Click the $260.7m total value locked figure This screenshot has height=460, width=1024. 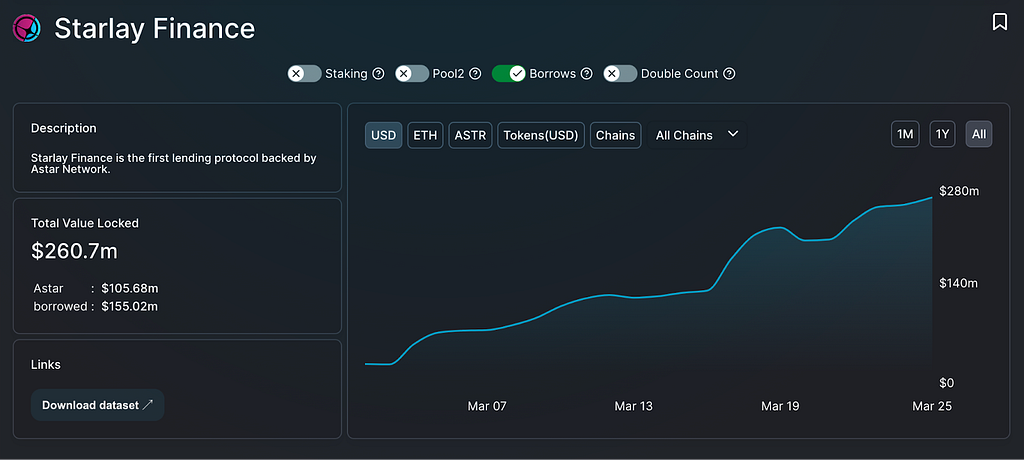tap(74, 251)
